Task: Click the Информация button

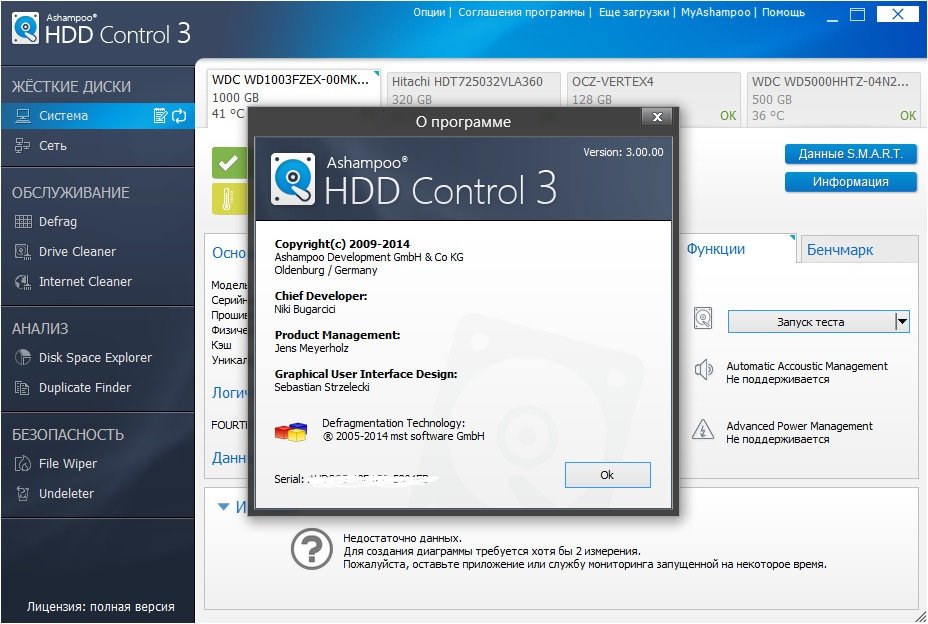Action: pos(850,182)
